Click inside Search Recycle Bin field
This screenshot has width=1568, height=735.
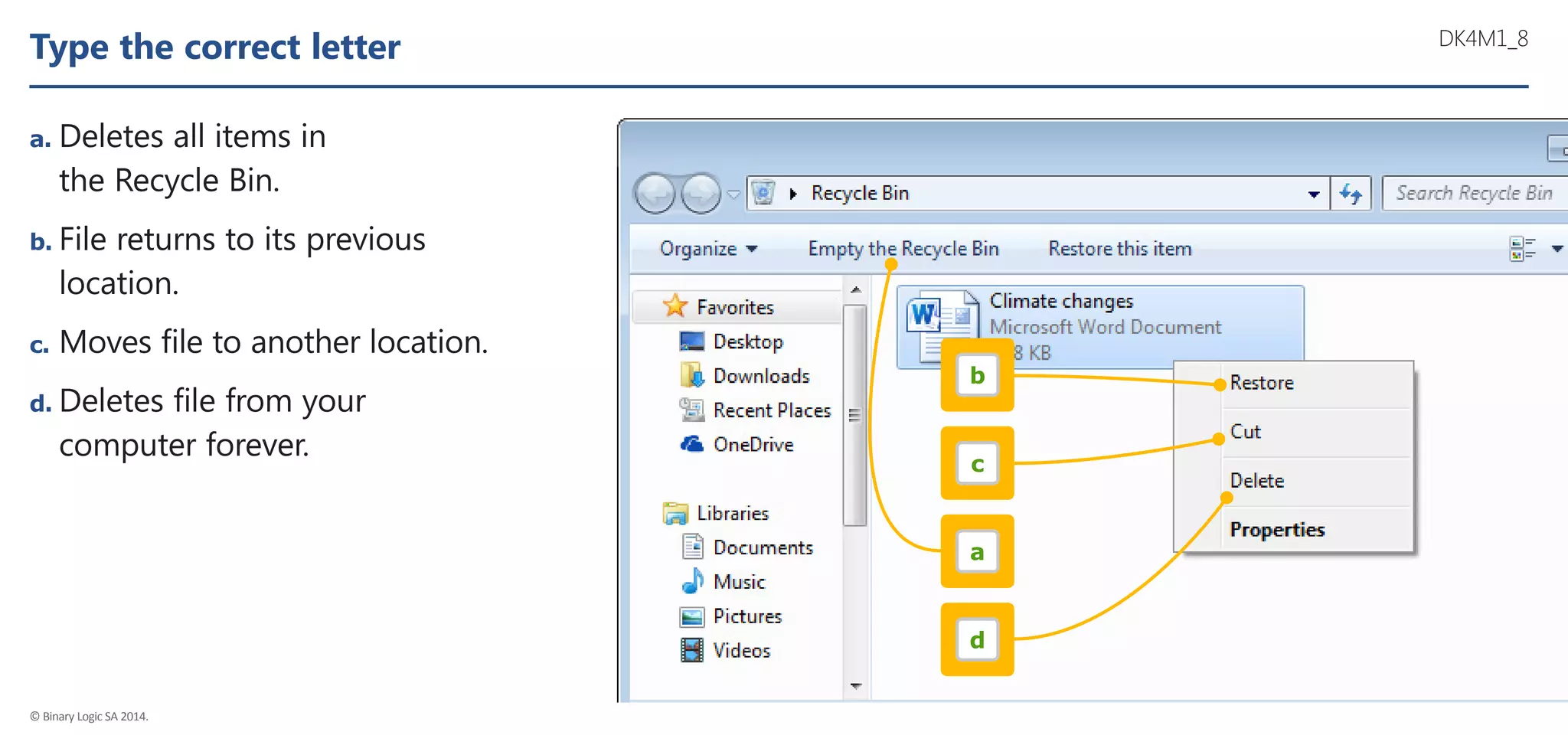coord(1474,193)
